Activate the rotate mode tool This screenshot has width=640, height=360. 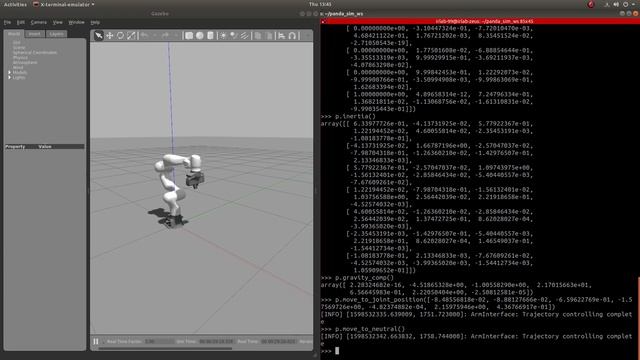point(120,36)
